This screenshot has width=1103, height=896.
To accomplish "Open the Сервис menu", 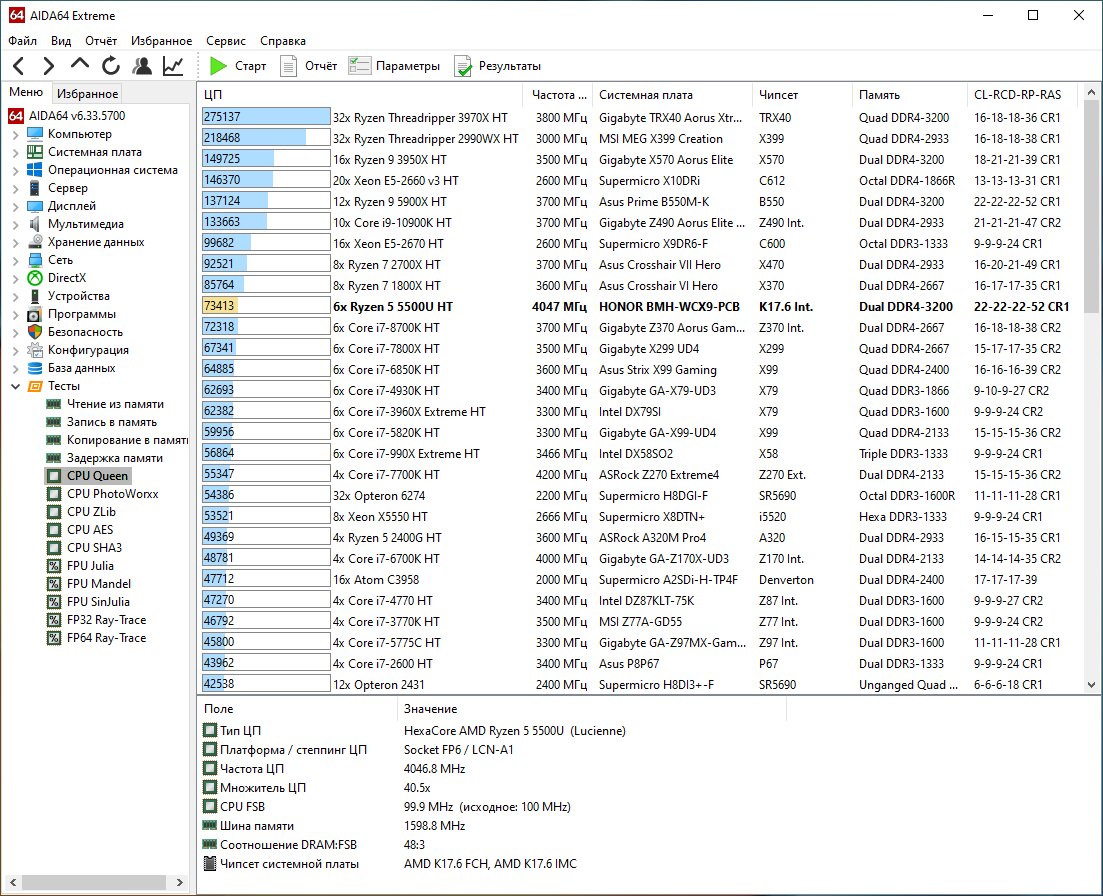I will 226,41.
